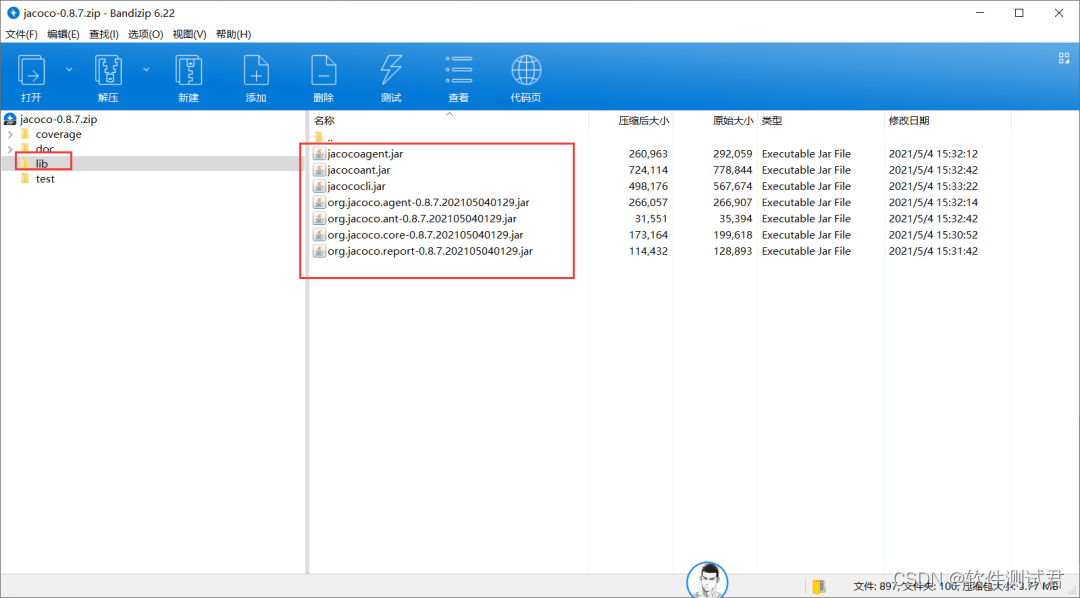1080x598 pixels.
Task: Click the Test (测试) lightning icon
Action: coord(391,71)
